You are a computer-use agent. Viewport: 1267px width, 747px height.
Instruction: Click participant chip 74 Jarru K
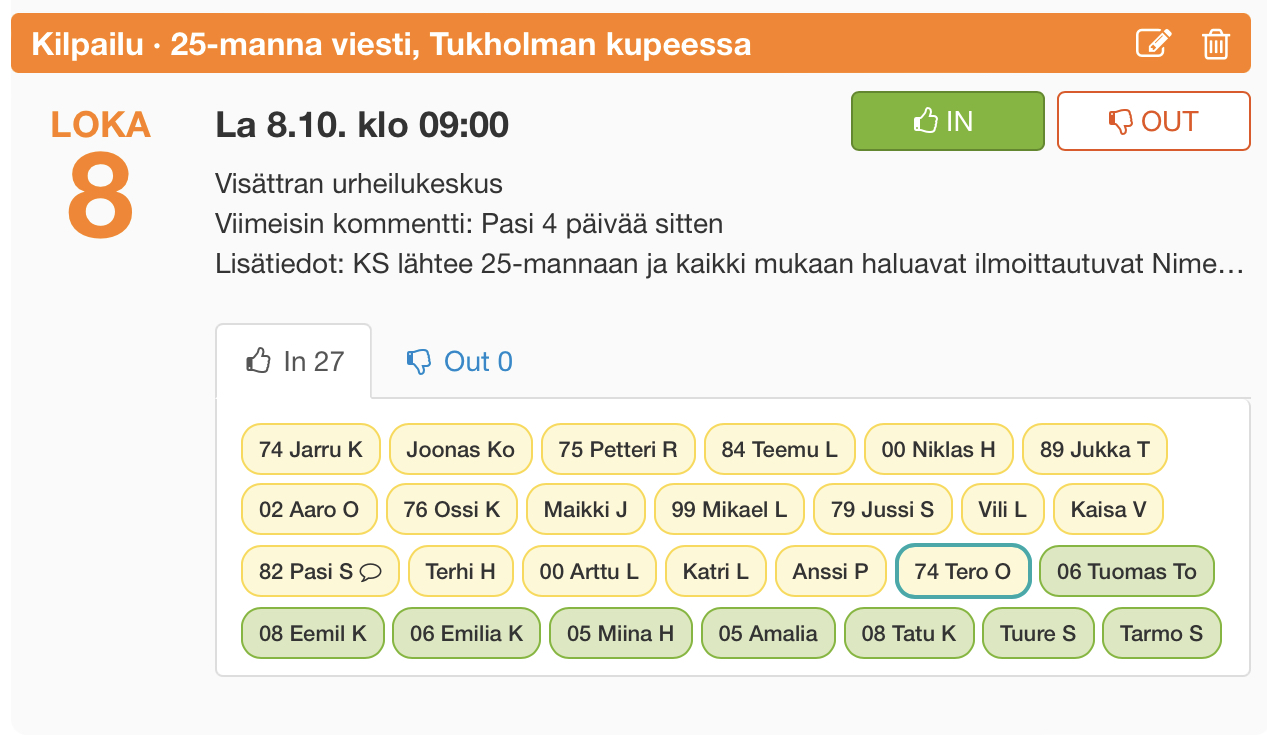(311, 449)
